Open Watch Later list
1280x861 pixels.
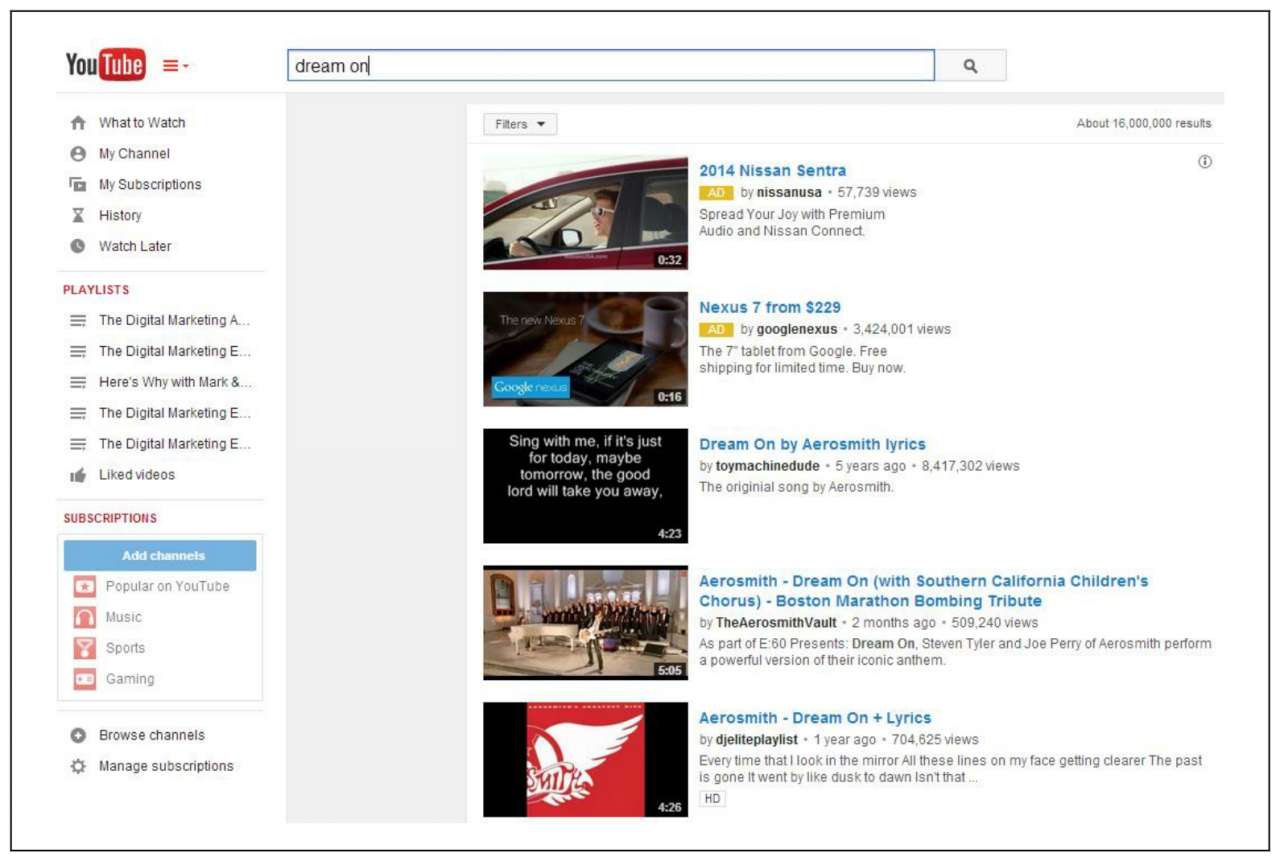[135, 247]
